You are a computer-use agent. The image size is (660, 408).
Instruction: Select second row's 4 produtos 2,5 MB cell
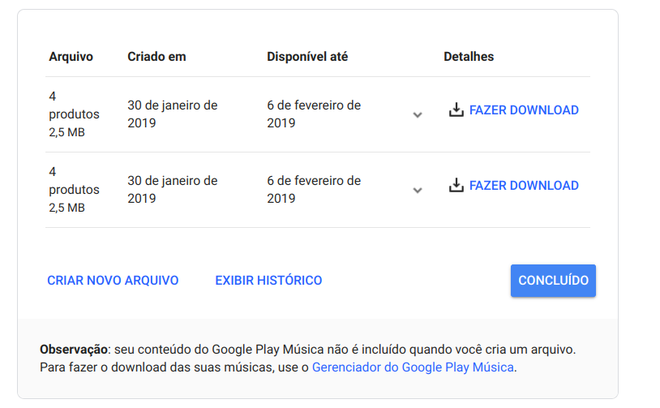click(x=74, y=189)
